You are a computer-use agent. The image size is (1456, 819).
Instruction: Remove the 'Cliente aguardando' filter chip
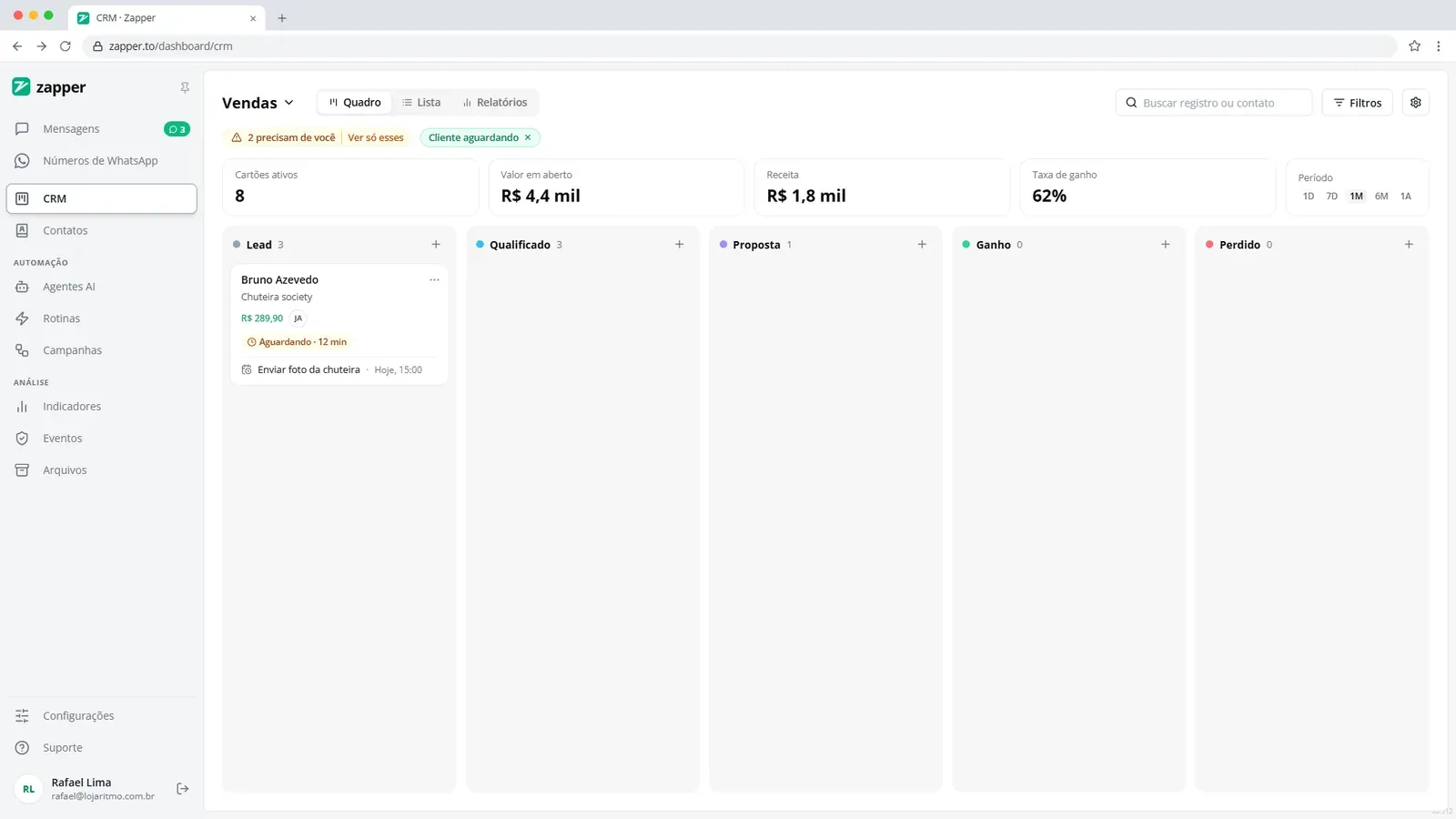coord(528,138)
